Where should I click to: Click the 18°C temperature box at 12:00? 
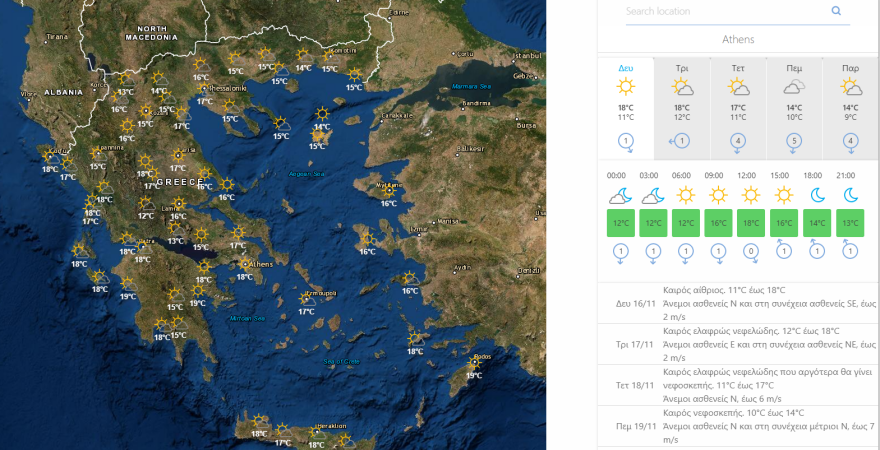(x=749, y=223)
